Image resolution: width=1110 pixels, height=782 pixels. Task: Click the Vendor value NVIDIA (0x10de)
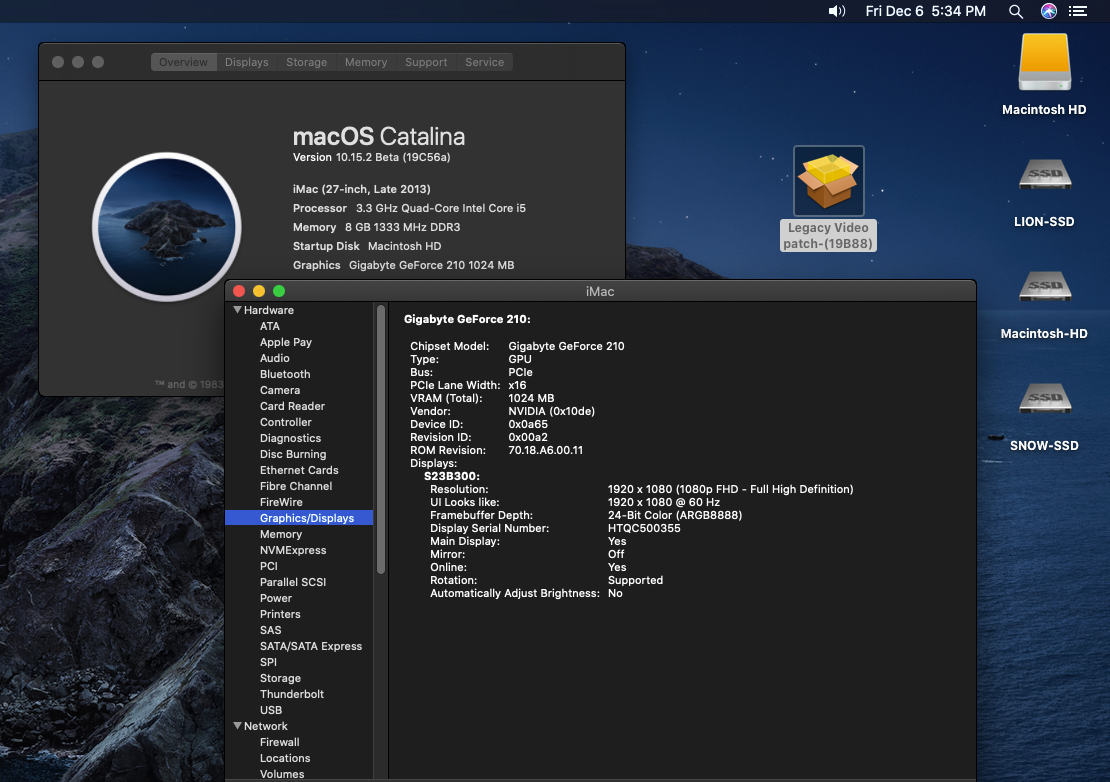pyautogui.click(x=551, y=411)
